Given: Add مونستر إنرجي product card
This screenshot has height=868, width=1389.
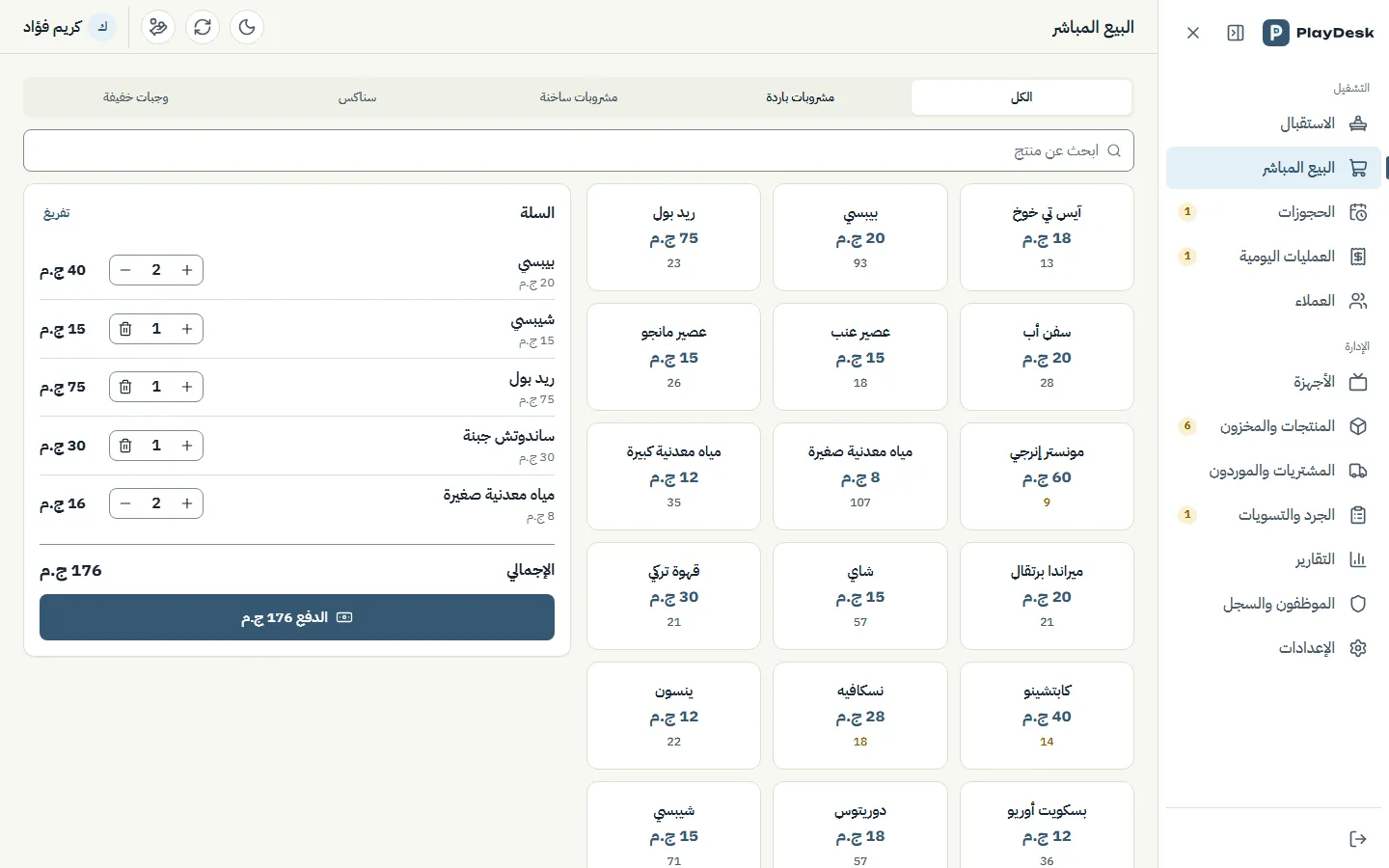Looking at the screenshot, I should pyautogui.click(x=1047, y=476).
